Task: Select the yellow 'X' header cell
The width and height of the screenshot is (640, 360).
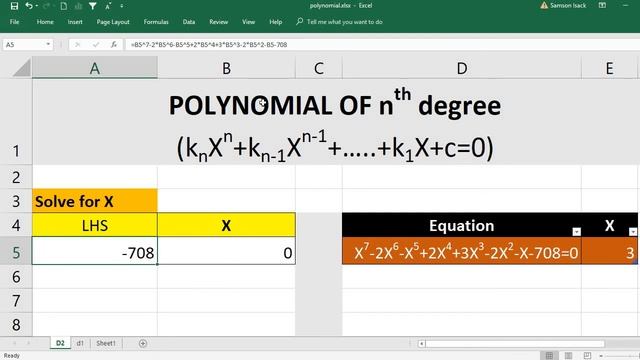Action: tap(226, 225)
